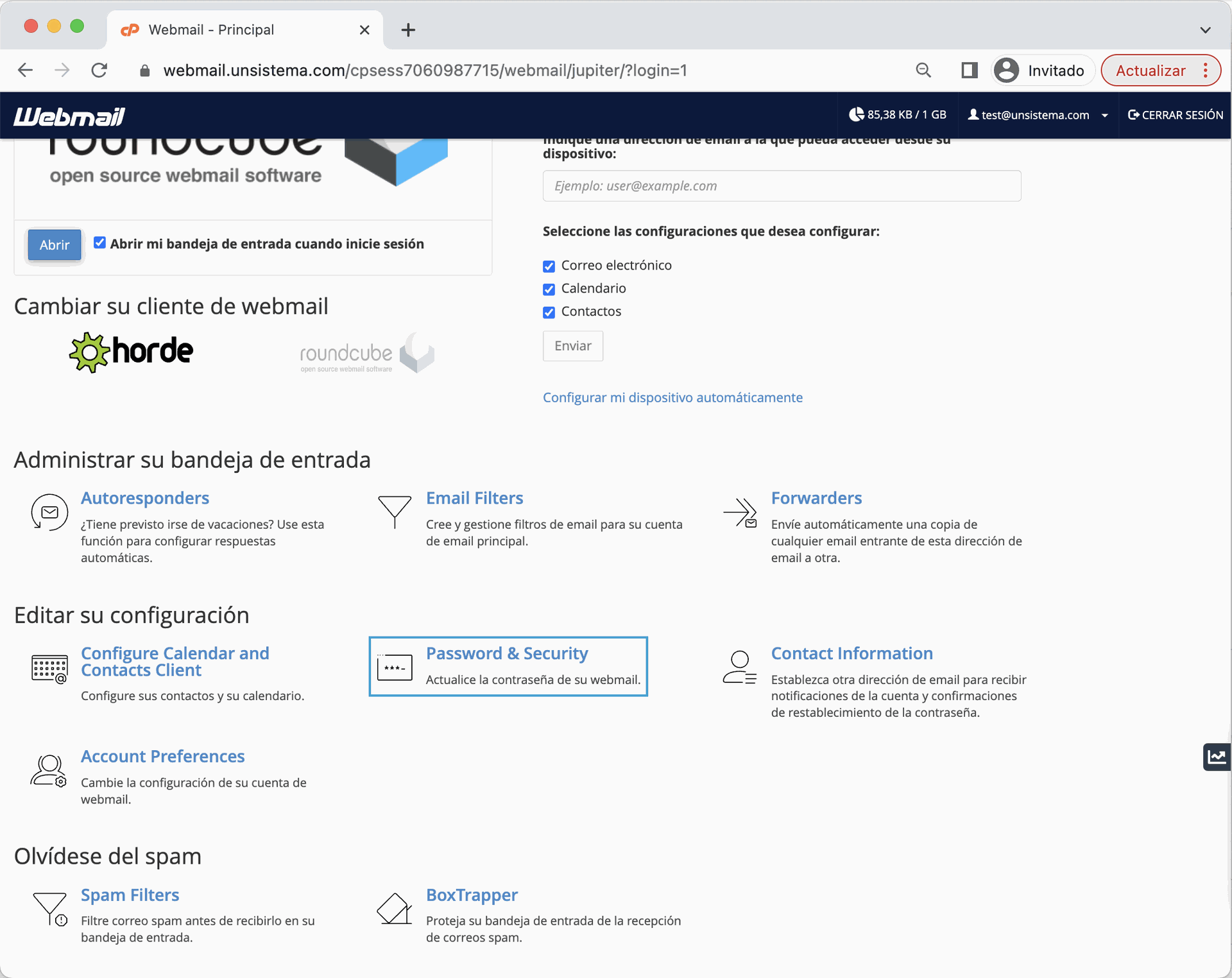The image size is (1232, 978).
Task: Open Chrome's three-dot menu next to Actualizar
Action: pos(1206,71)
